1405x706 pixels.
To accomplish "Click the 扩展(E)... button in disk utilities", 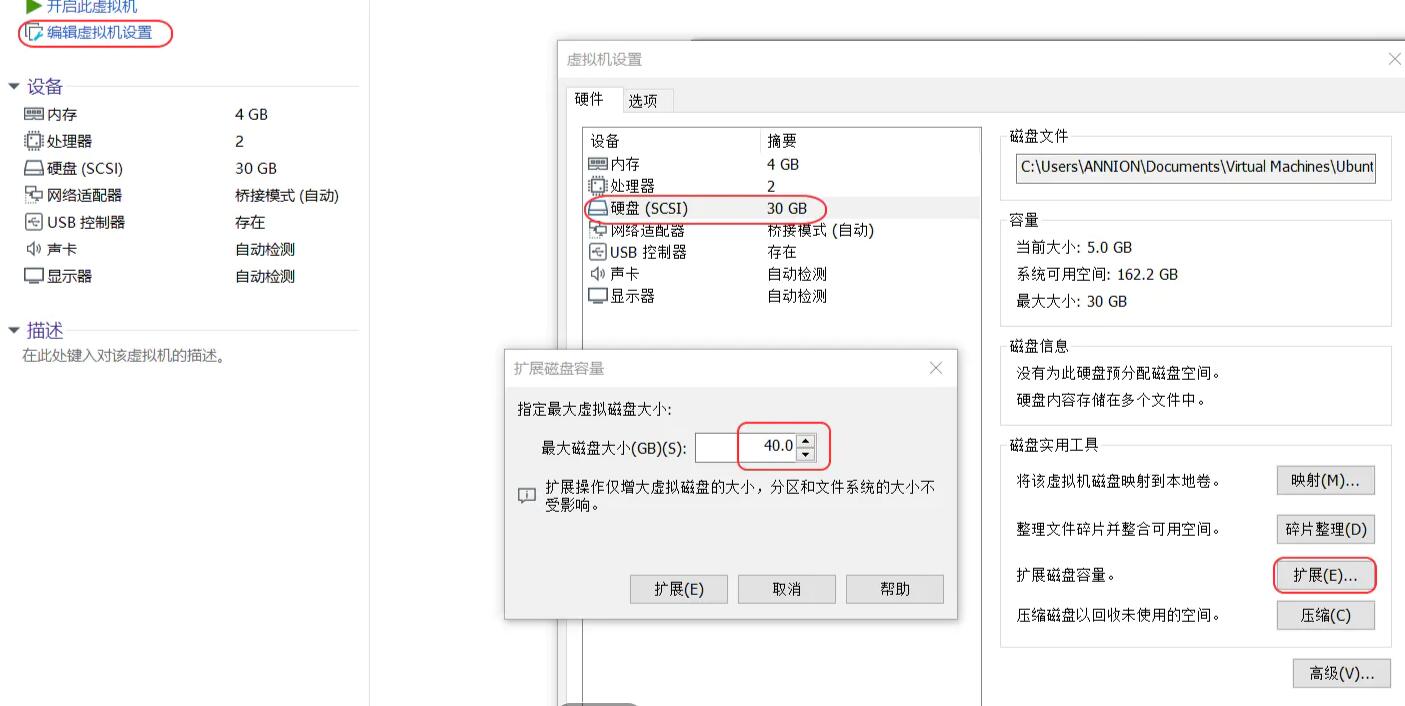I will pyautogui.click(x=1325, y=575).
